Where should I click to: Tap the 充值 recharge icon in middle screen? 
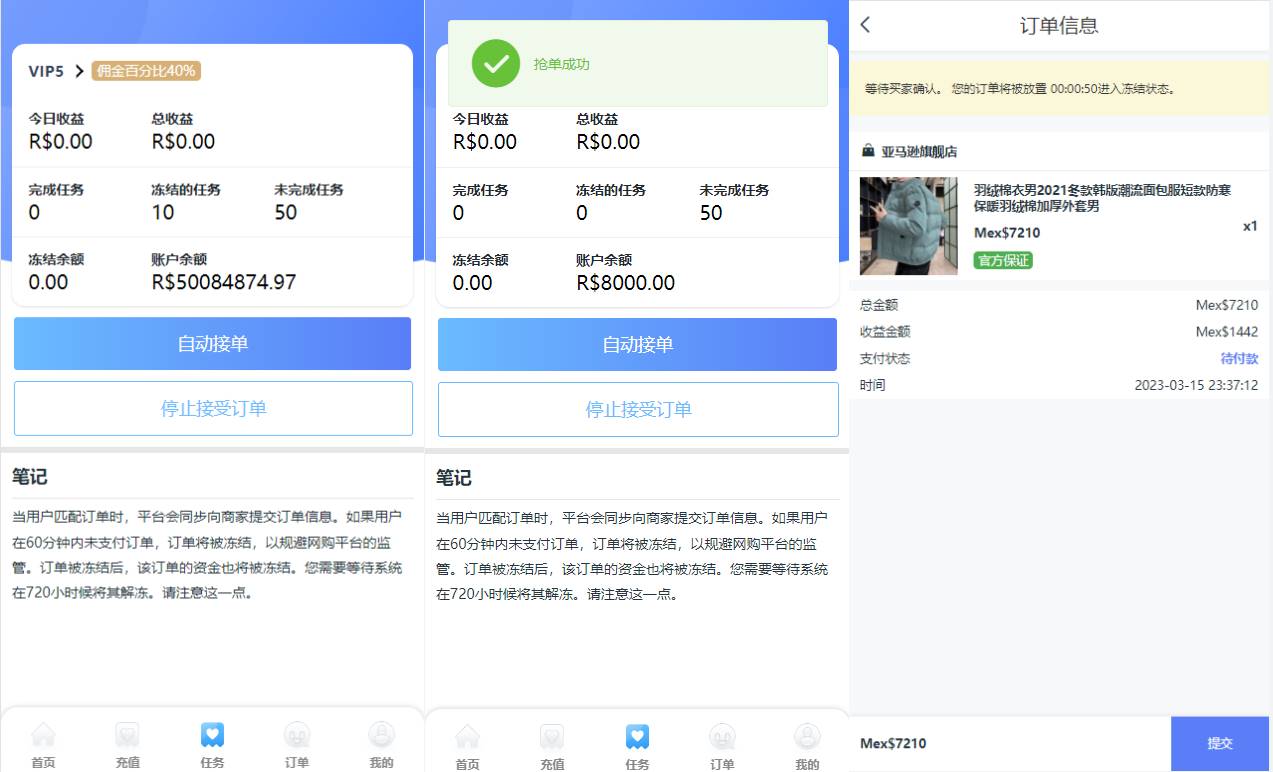(x=552, y=738)
